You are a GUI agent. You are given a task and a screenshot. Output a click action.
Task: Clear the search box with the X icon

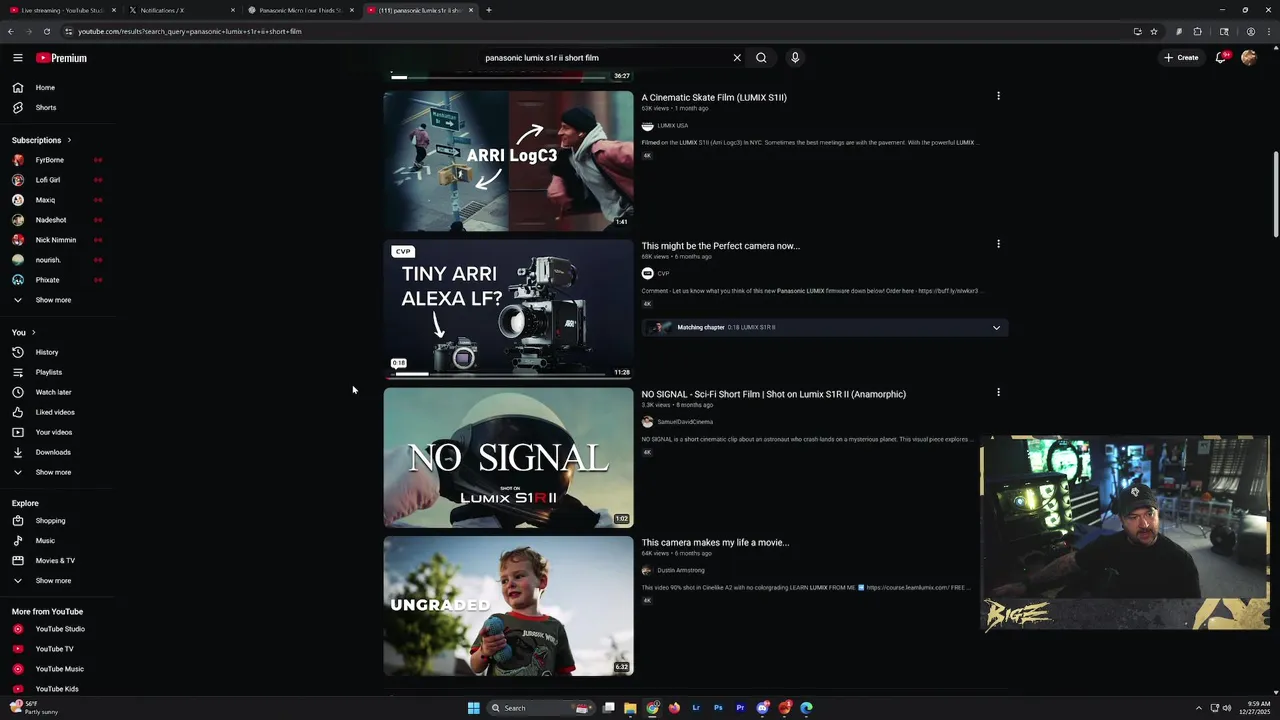737,58
